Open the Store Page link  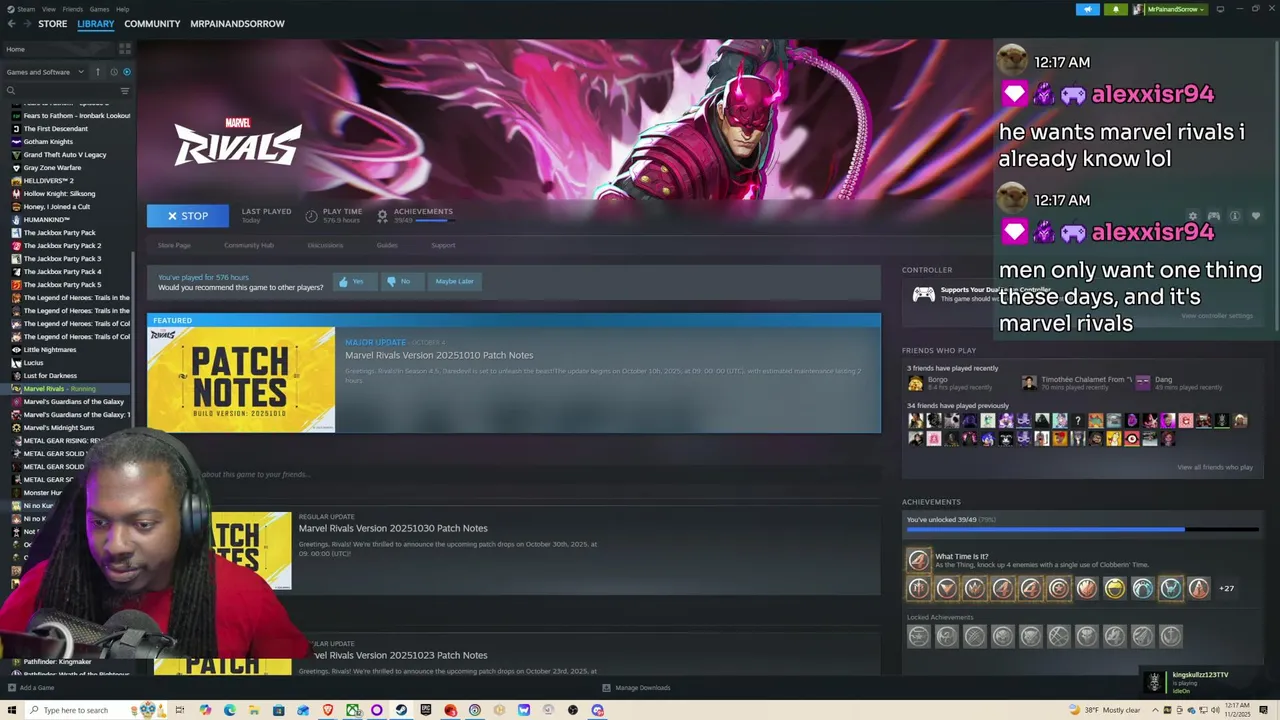point(174,245)
